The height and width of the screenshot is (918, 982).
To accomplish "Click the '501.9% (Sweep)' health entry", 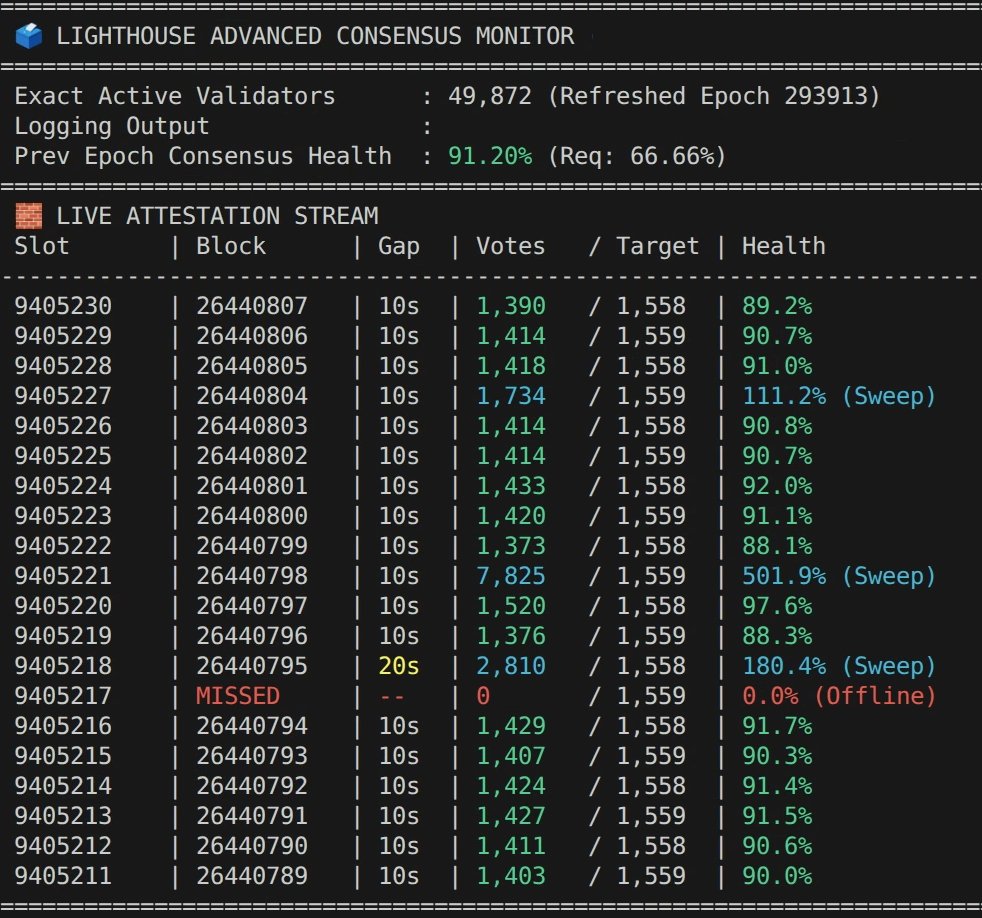I will (839, 576).
